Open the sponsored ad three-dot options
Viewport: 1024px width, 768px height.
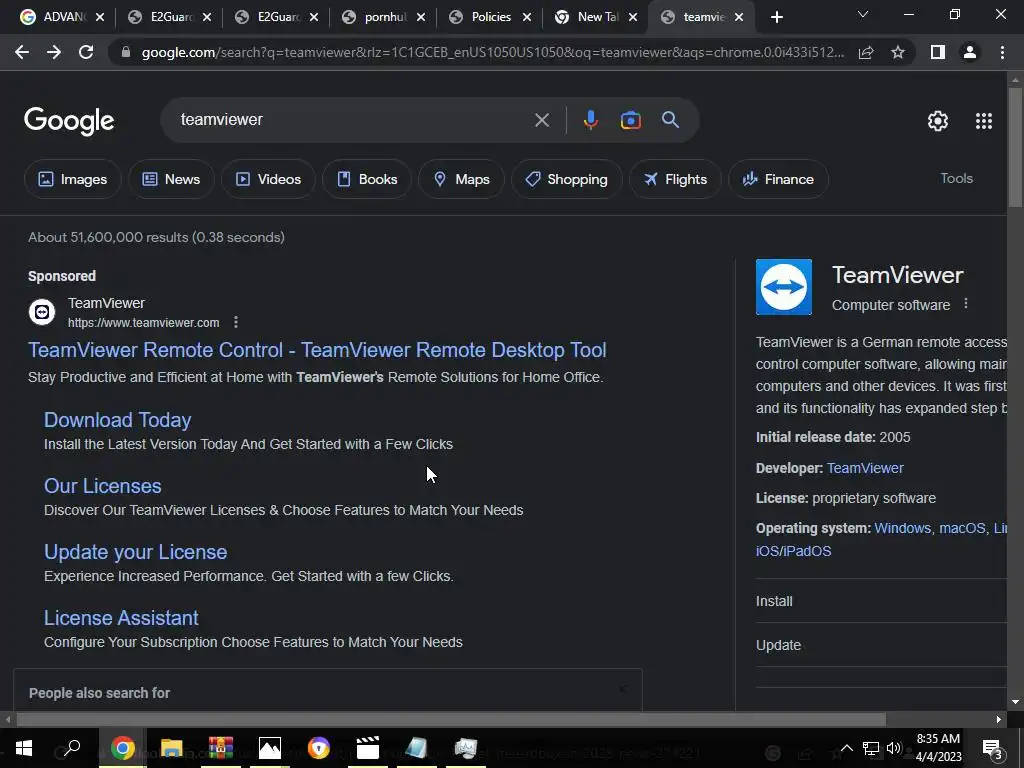click(236, 323)
